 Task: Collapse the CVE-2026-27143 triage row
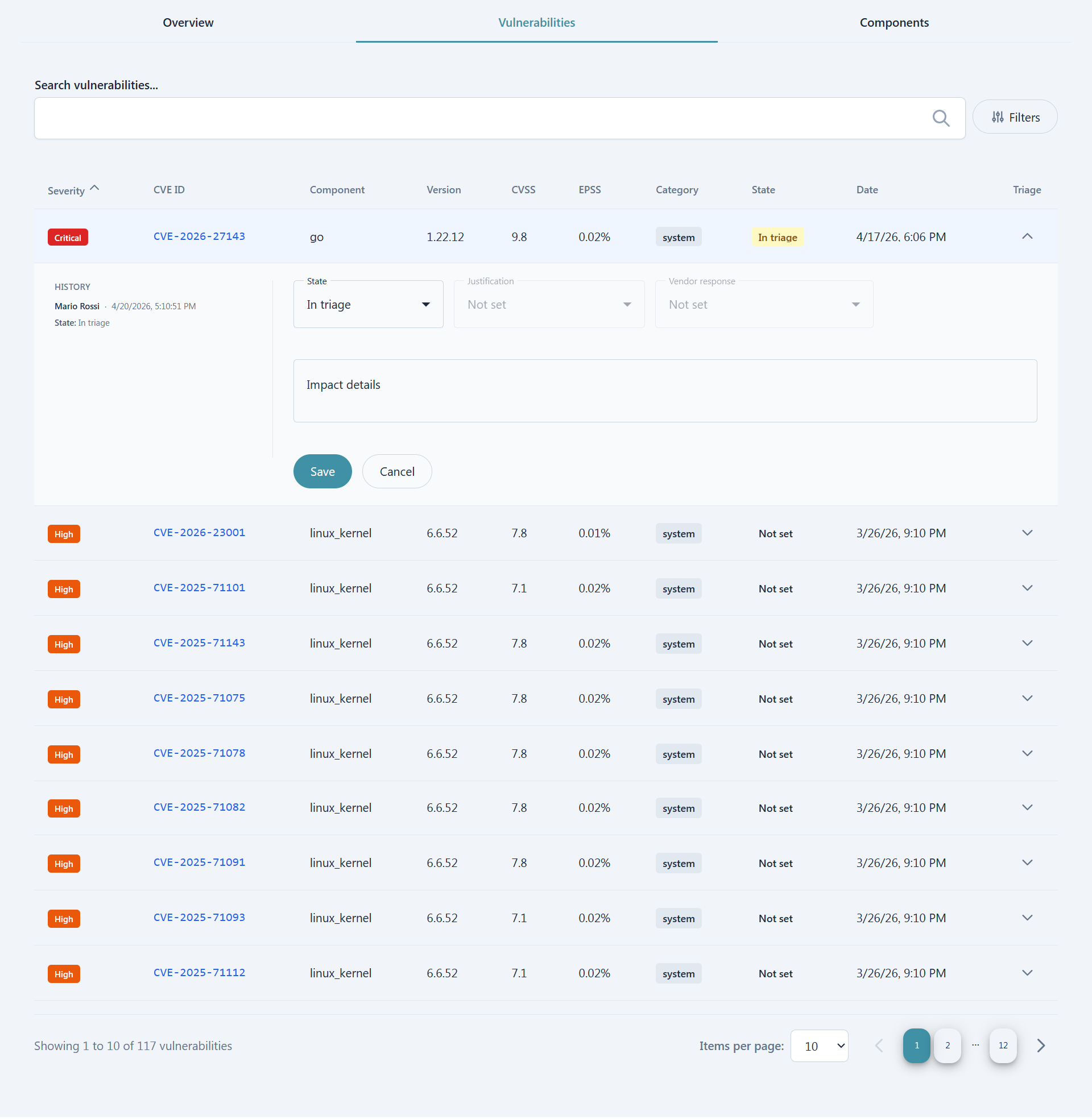pos(1027,237)
